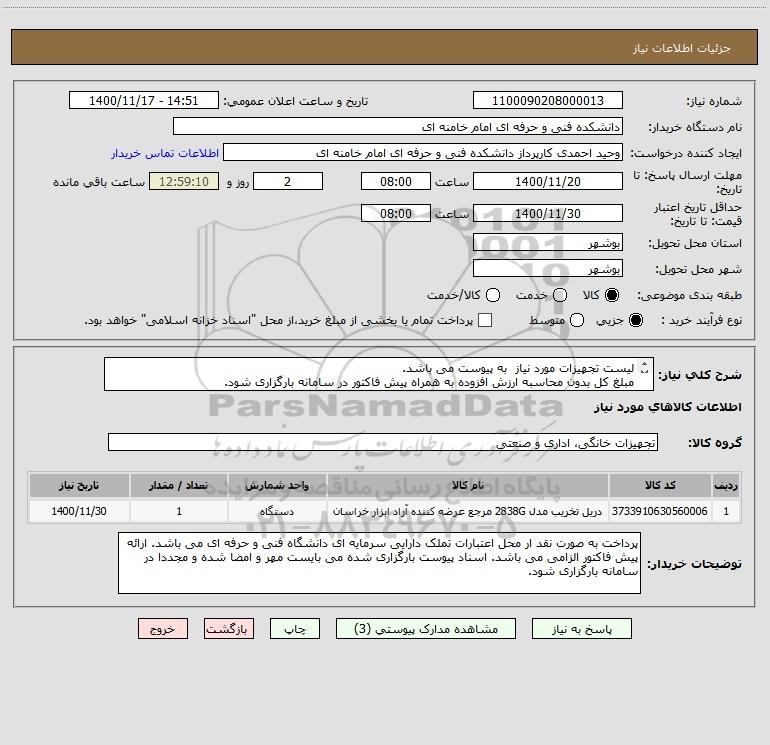Click the delivery city بوشهر field
The height and width of the screenshot is (745, 770).
click(548, 269)
